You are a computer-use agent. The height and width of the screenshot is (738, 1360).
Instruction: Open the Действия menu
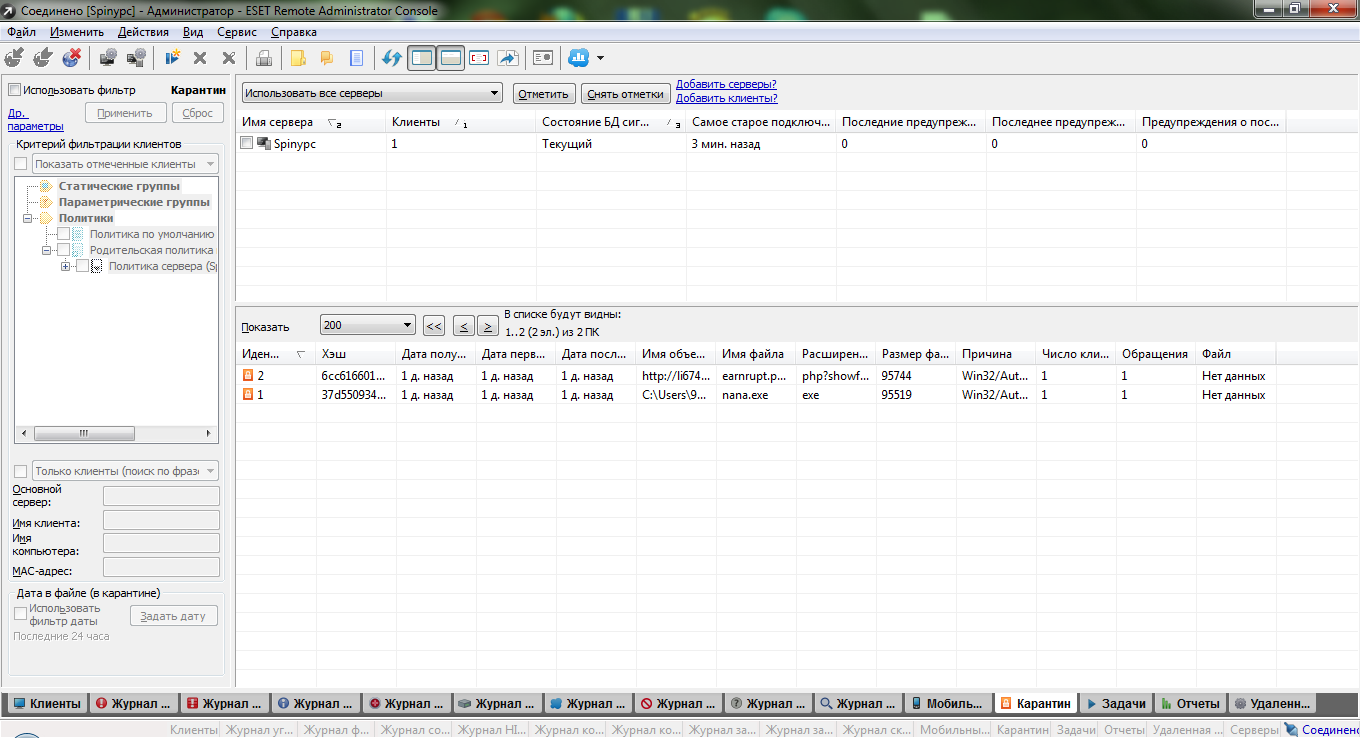click(x=143, y=32)
